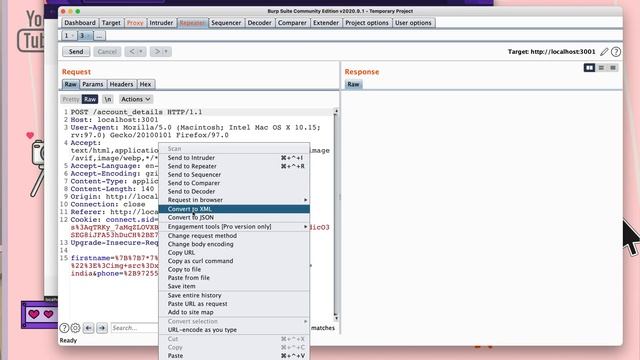
Task: Open the help icon beside Target
Action: pos(616,52)
